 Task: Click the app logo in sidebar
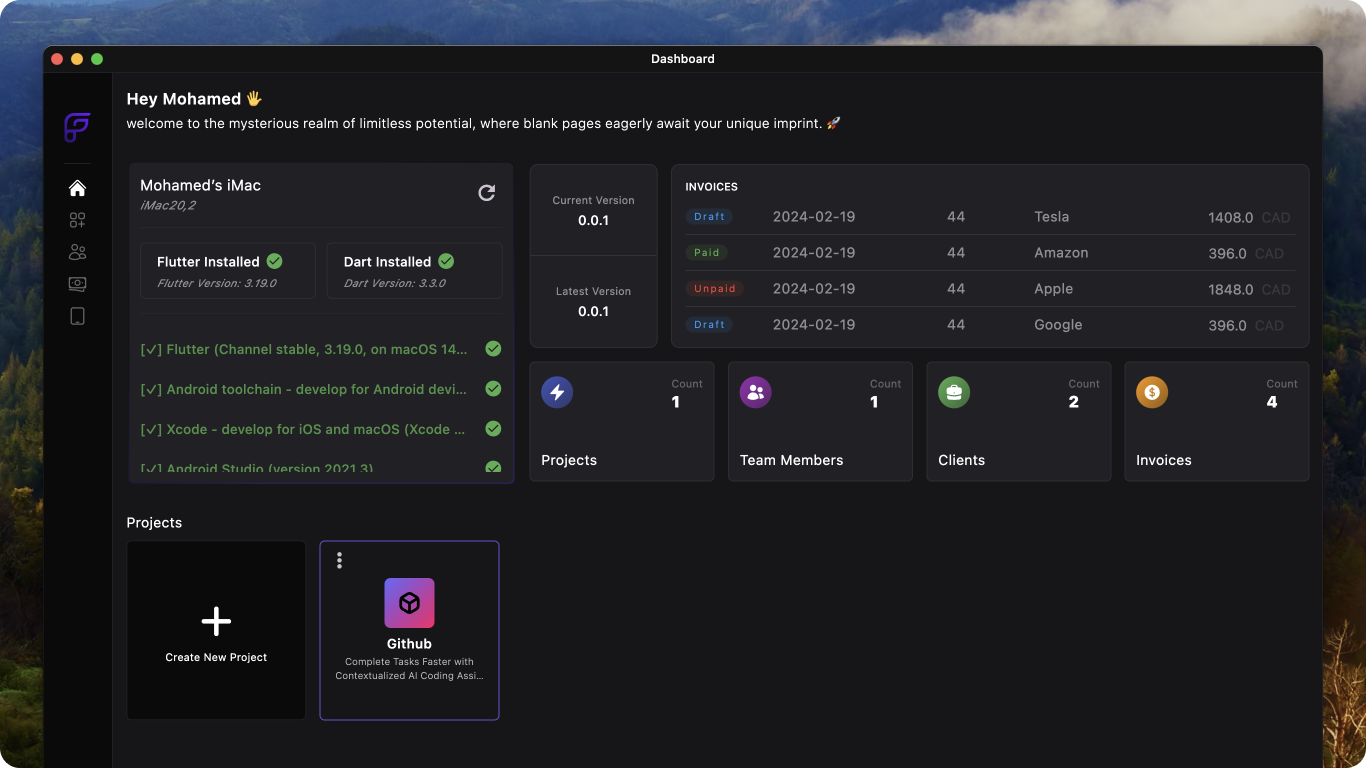point(77,127)
